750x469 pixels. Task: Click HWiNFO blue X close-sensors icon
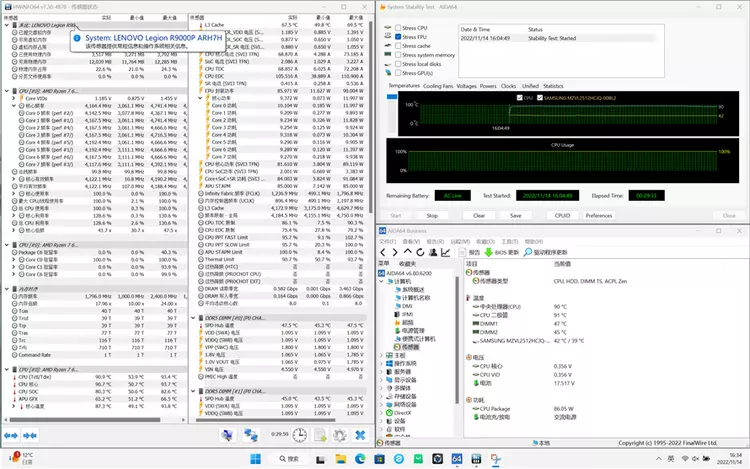click(360, 435)
